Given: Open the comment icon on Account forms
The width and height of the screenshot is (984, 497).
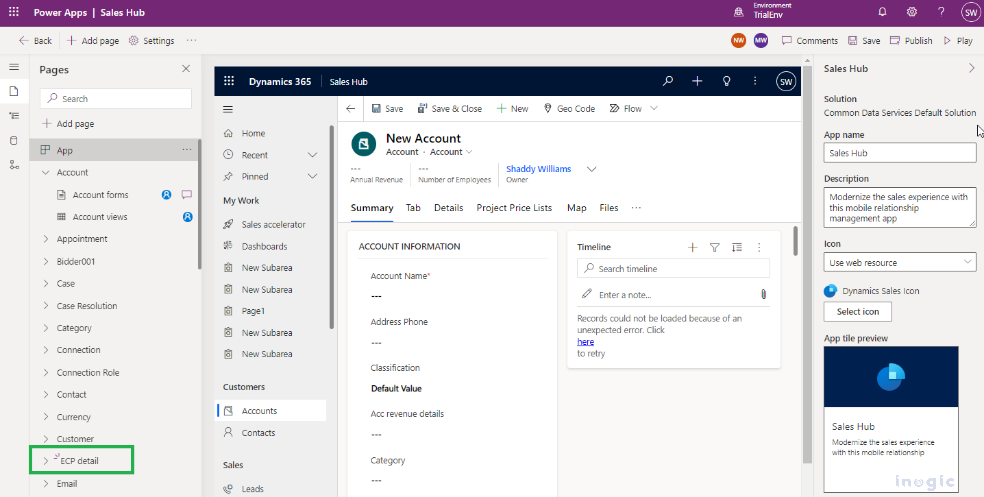Looking at the screenshot, I should click(186, 195).
